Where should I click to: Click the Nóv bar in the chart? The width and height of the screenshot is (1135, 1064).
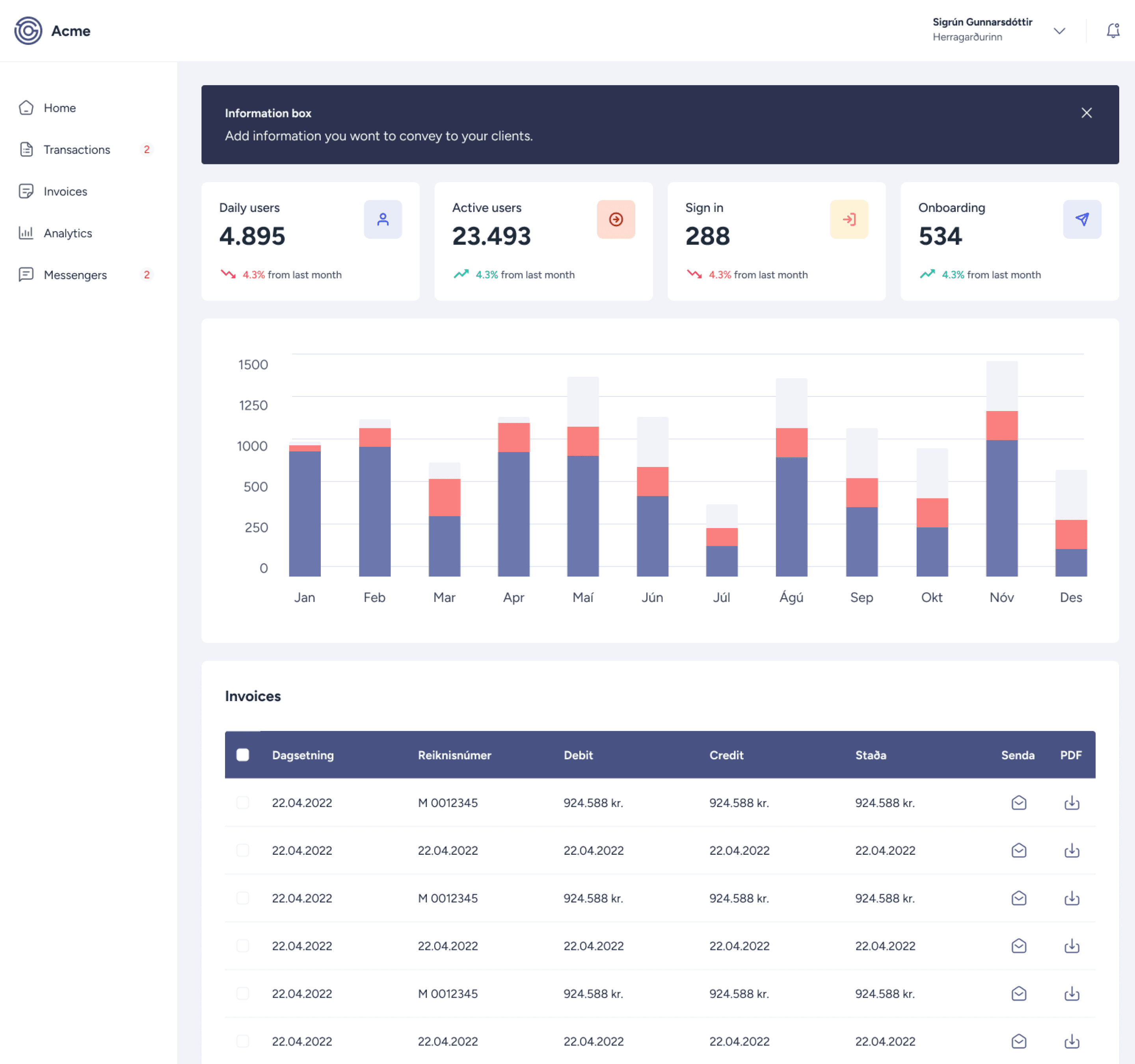[1001, 469]
